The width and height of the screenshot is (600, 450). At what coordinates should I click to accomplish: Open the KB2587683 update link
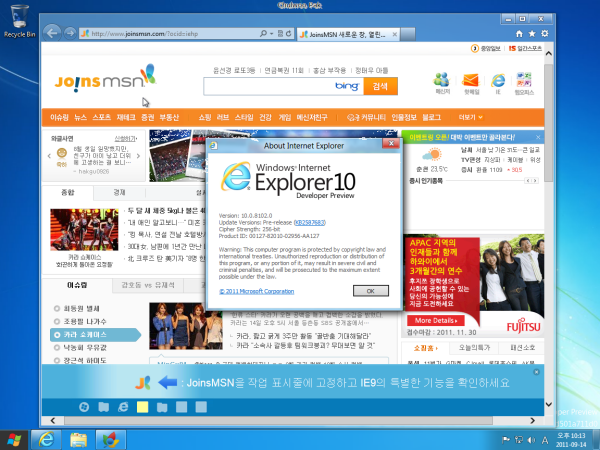tap(310, 222)
